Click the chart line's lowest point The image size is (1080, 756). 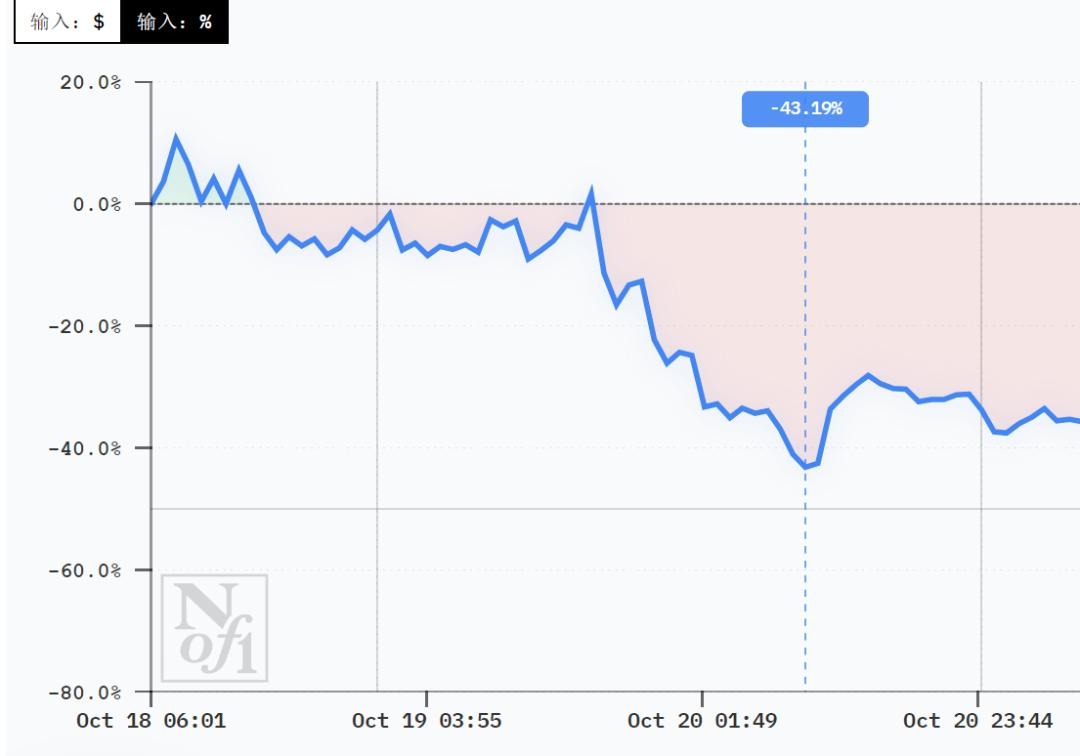tap(805, 467)
